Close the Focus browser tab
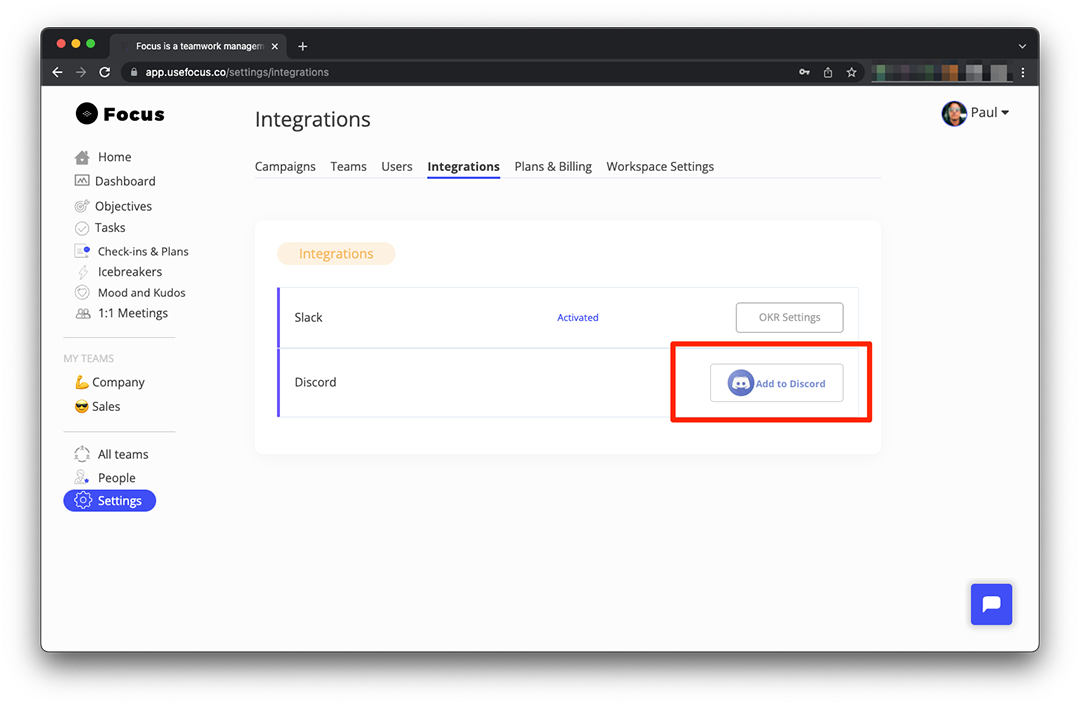 click(275, 46)
